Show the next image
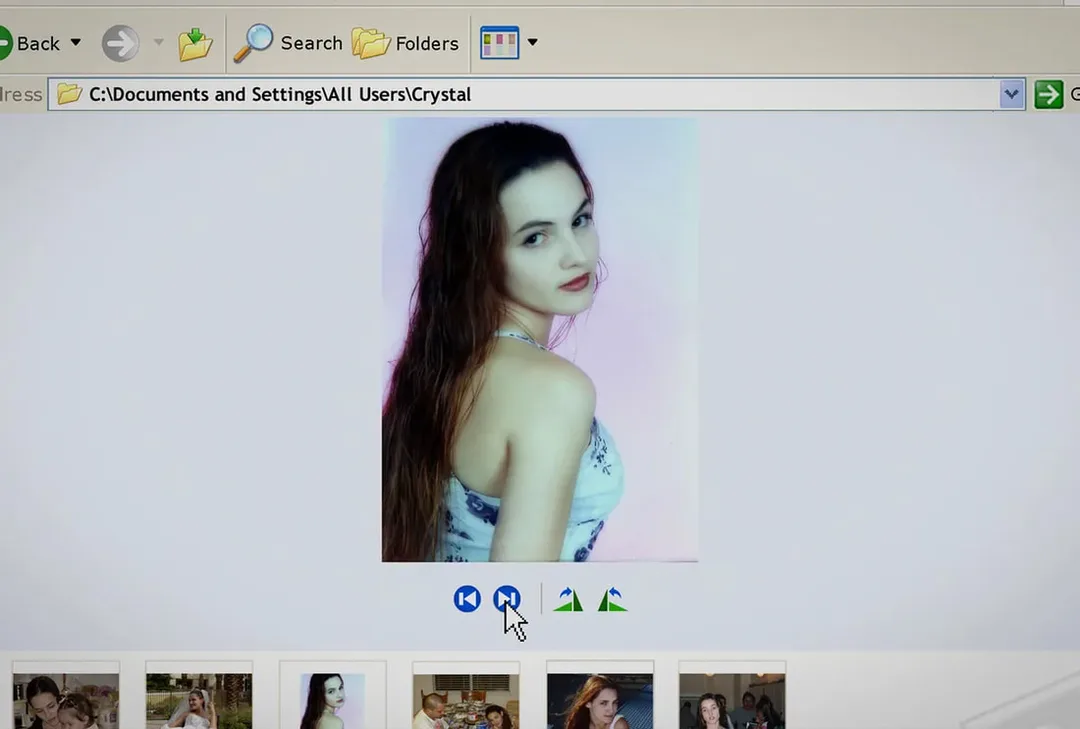The image size is (1080, 729). point(507,599)
